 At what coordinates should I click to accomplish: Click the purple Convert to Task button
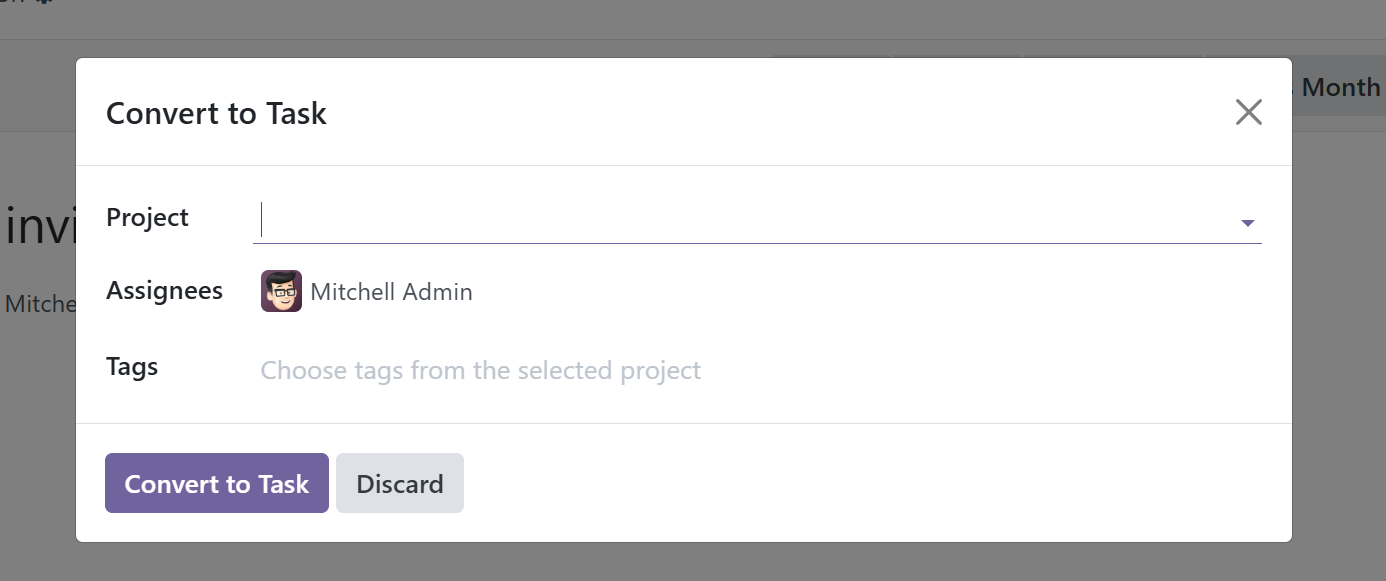[217, 483]
